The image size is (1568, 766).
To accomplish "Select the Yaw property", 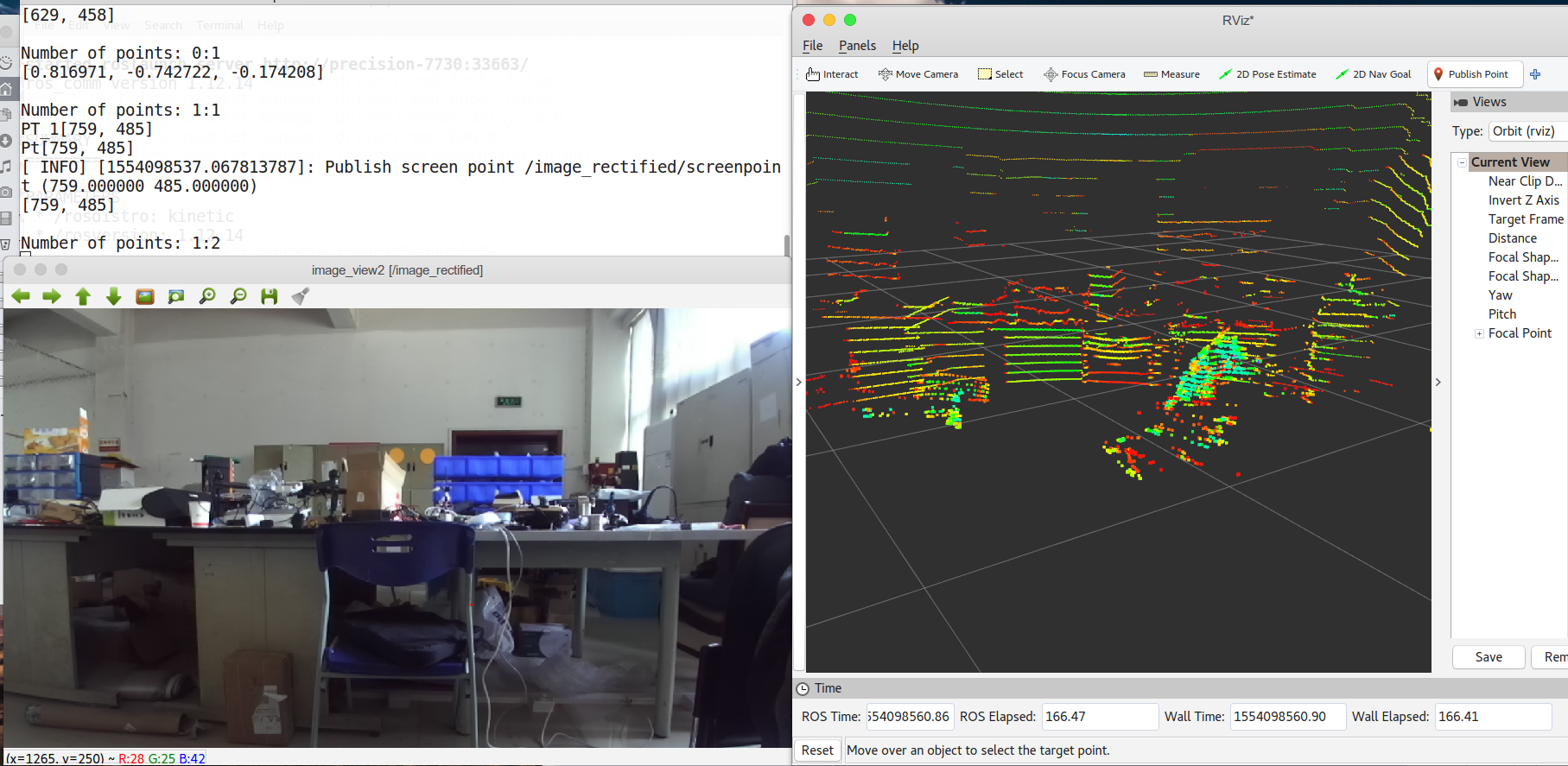I will point(1500,295).
